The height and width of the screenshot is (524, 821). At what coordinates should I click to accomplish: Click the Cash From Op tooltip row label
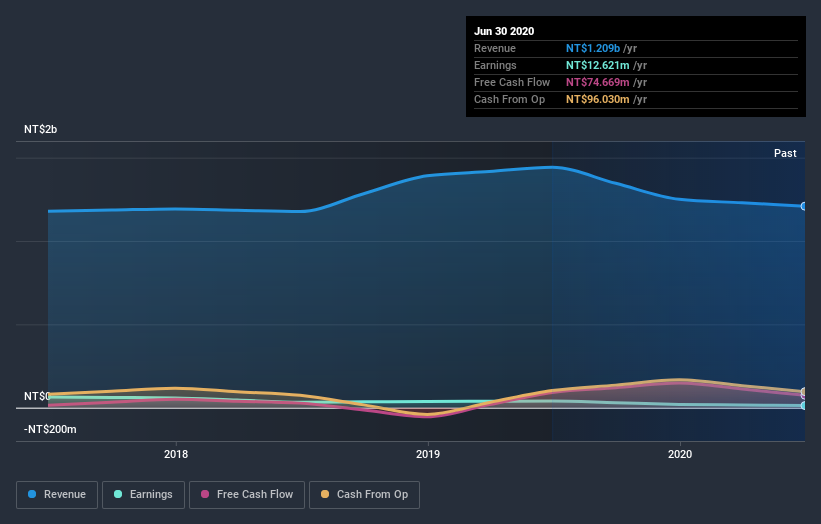point(509,99)
